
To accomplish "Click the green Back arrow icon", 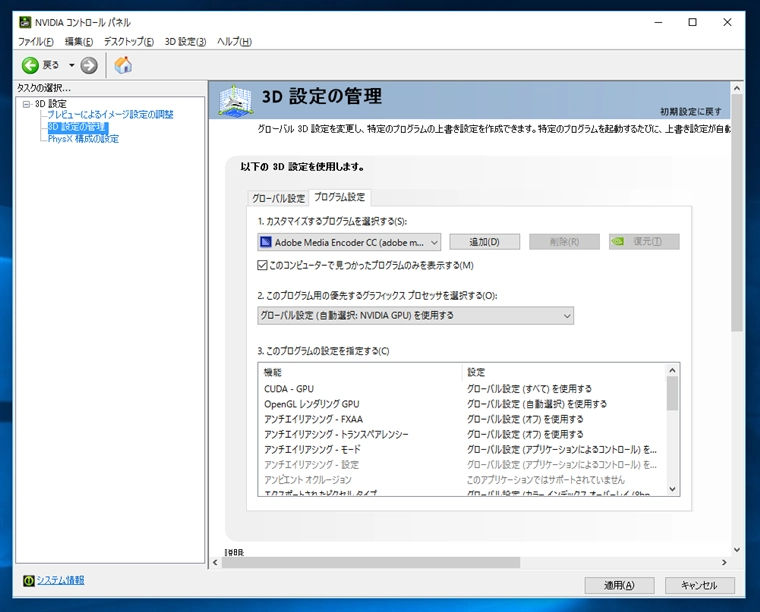I will (30, 65).
